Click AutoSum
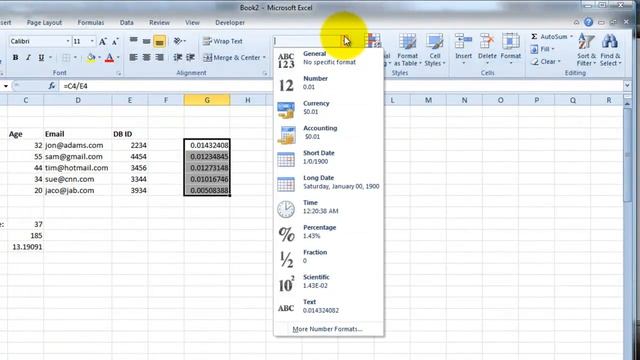The image size is (640, 360). tap(551, 37)
